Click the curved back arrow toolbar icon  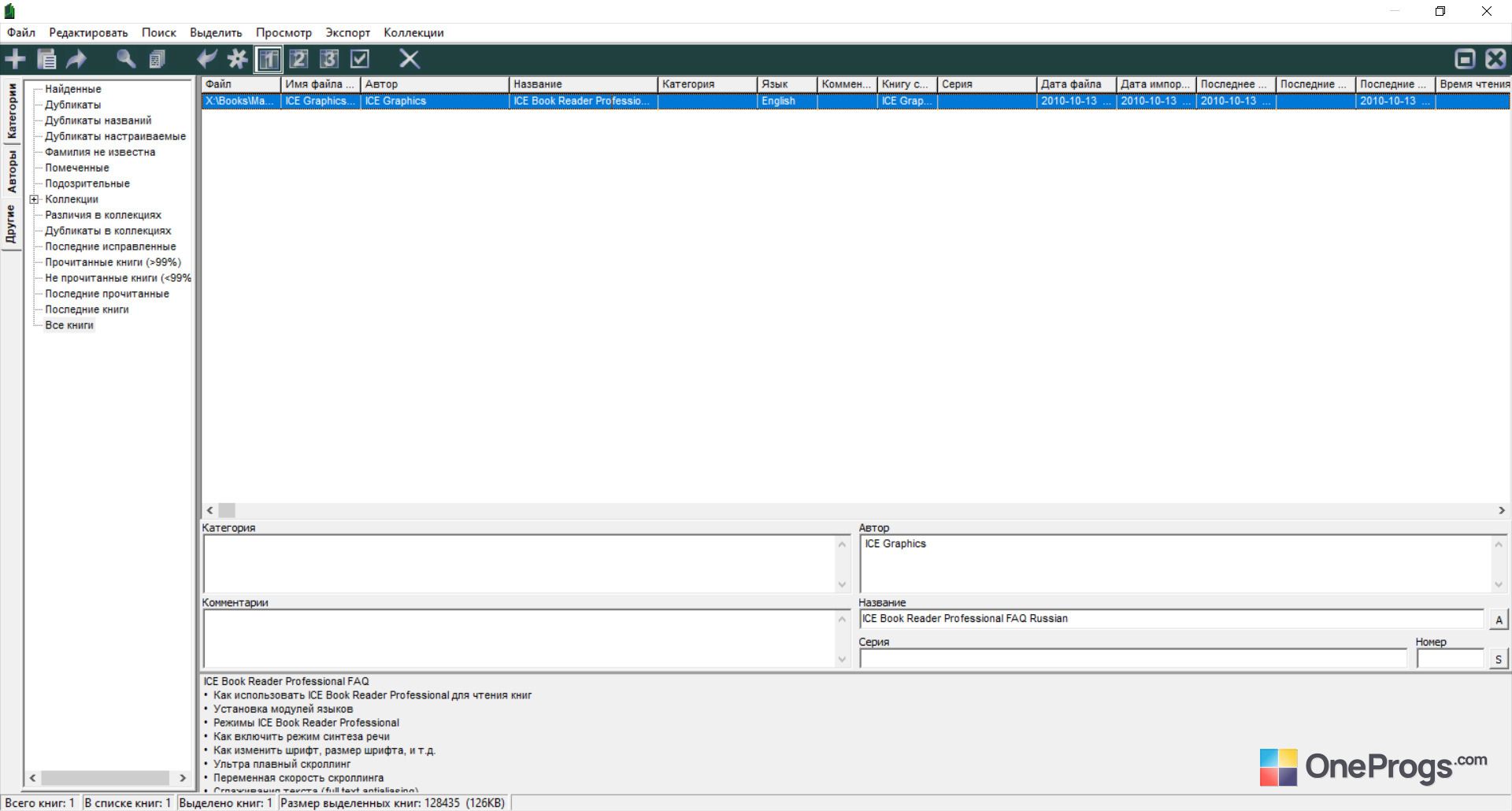click(x=206, y=59)
